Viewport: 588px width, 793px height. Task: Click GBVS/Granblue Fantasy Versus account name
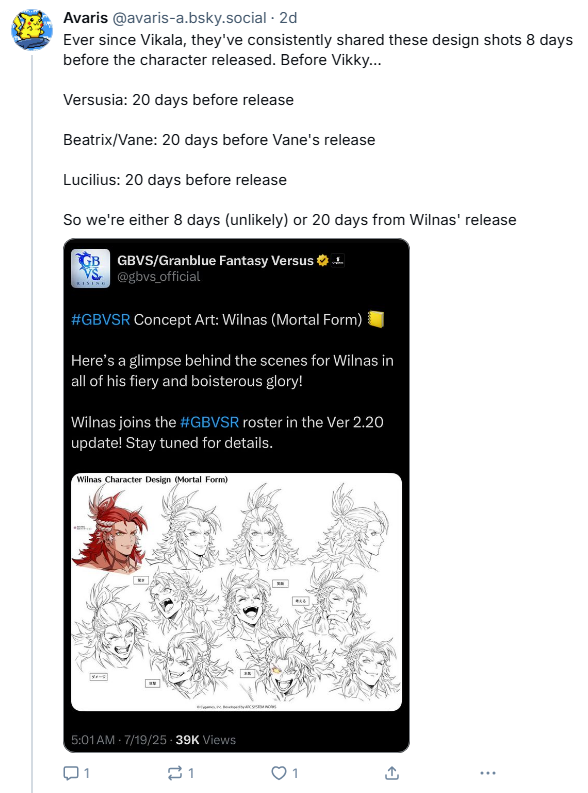(215, 260)
